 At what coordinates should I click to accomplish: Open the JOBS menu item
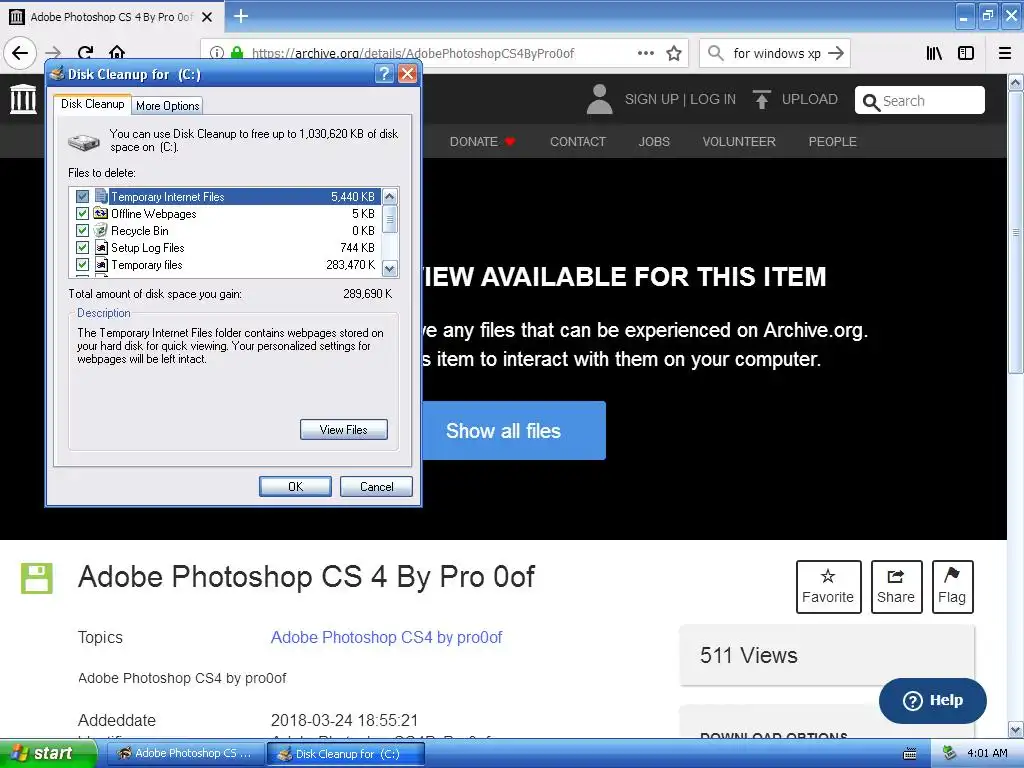tap(654, 142)
